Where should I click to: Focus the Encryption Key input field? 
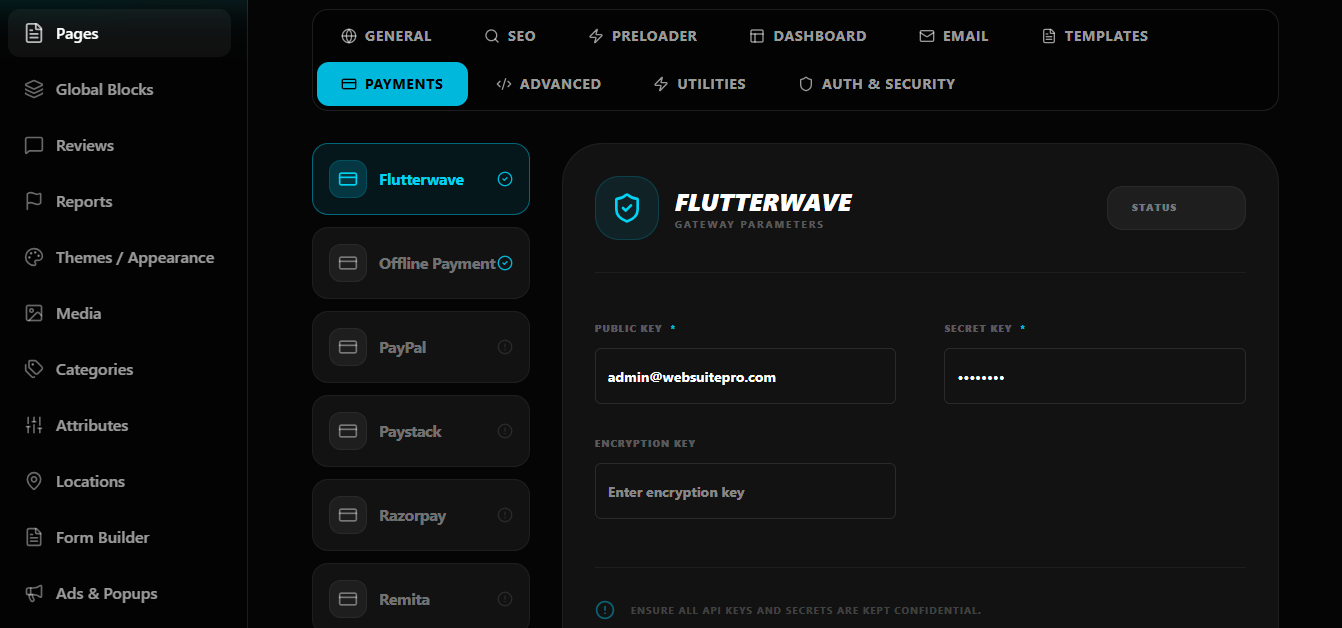click(x=745, y=491)
